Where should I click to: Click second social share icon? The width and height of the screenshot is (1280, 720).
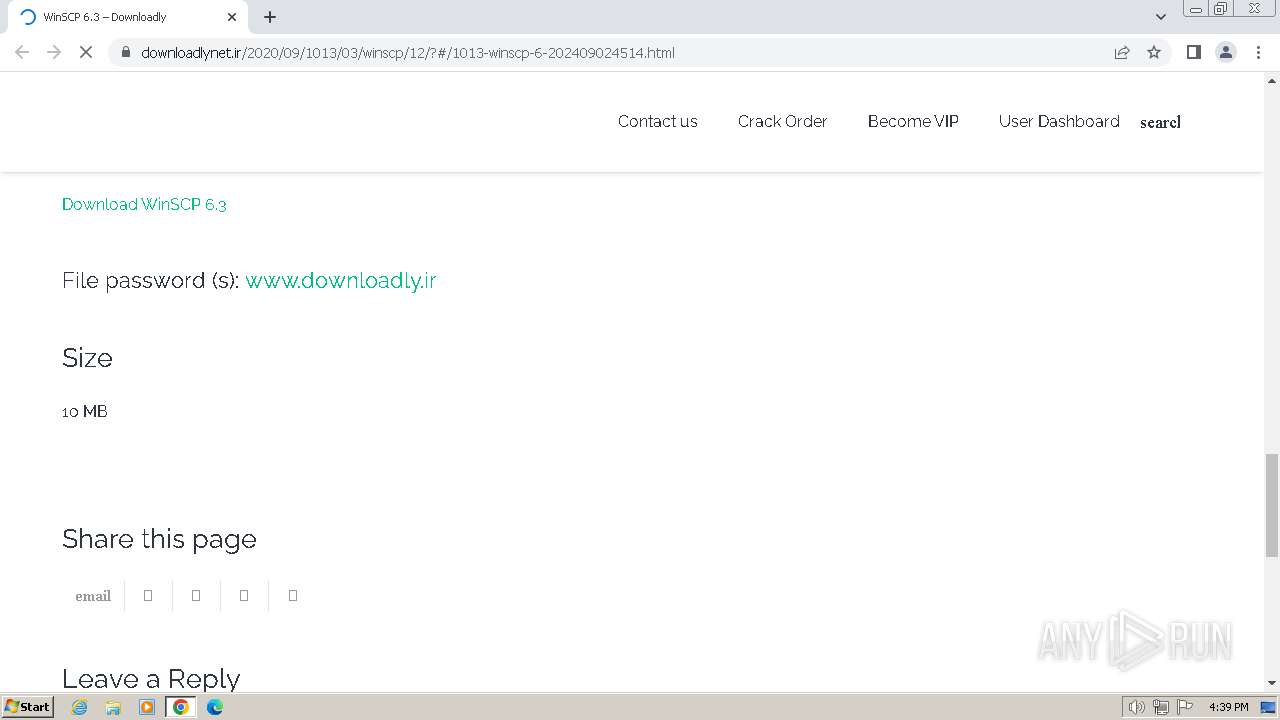tap(196, 595)
